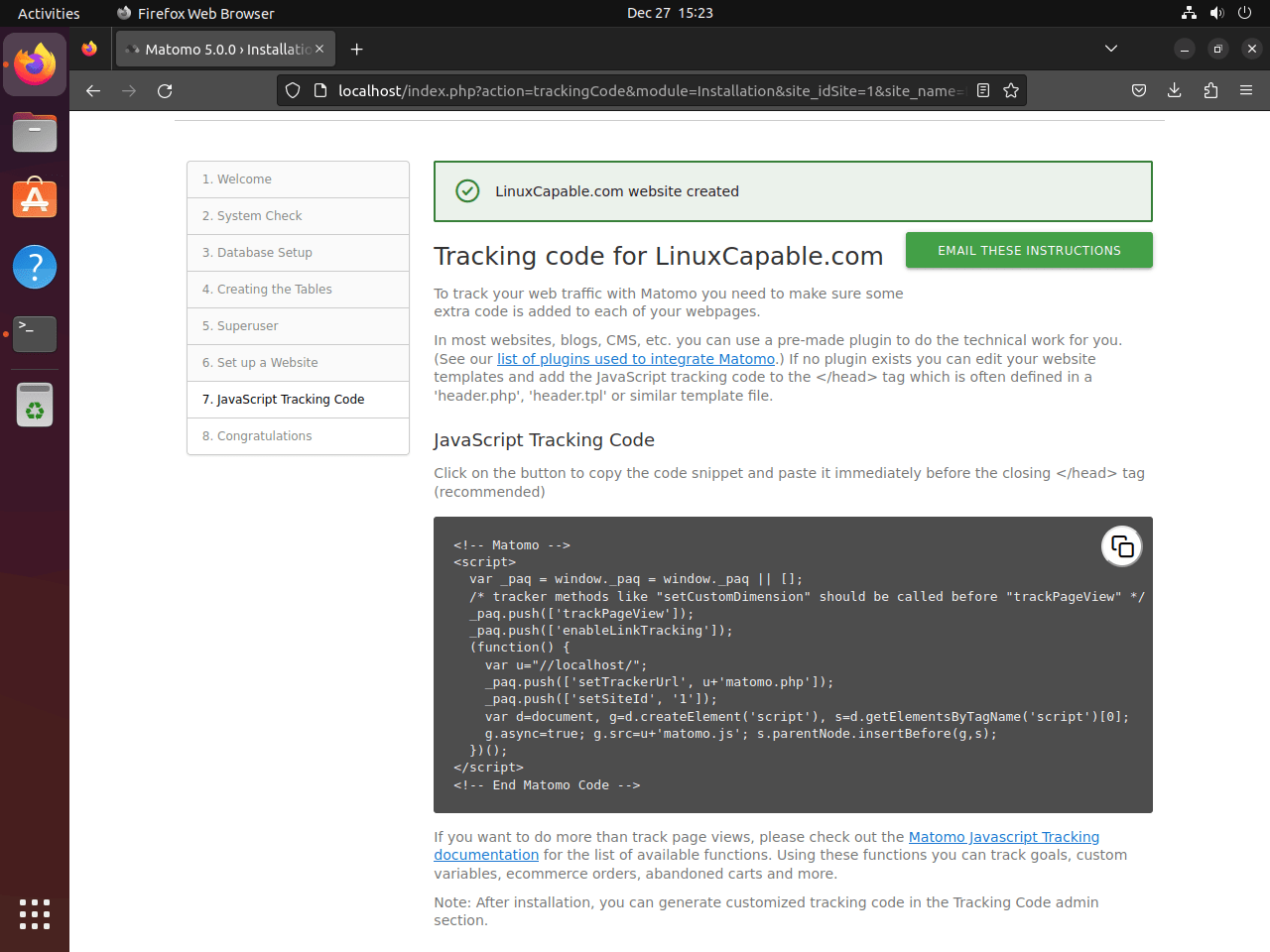Close the Matomo installation tab
The height and width of the screenshot is (952, 1270).
coord(319,49)
